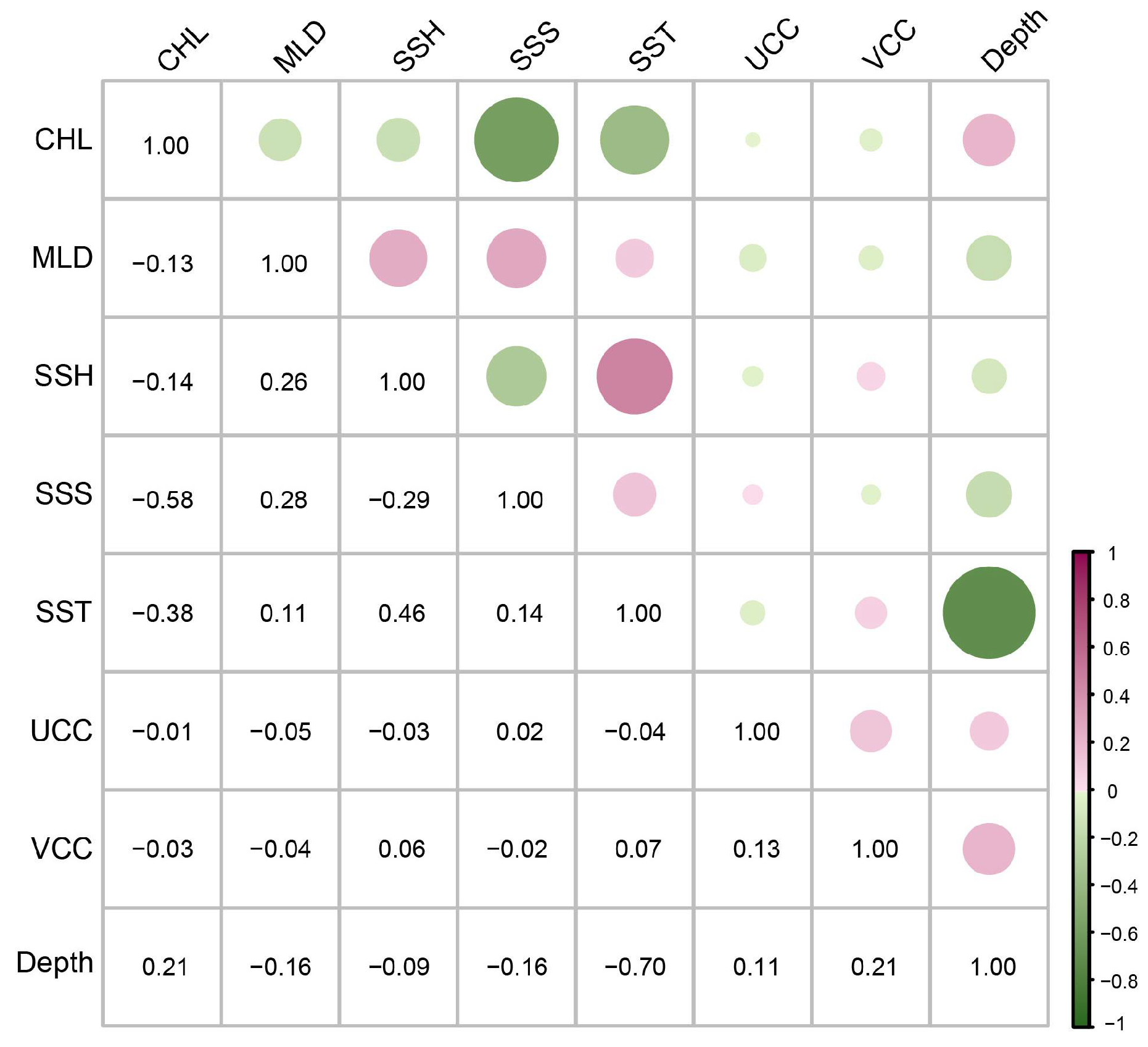This screenshot has height=1047, width=1148.
Task: Select the pink circle for VCC versus Depth
Action: tap(988, 849)
